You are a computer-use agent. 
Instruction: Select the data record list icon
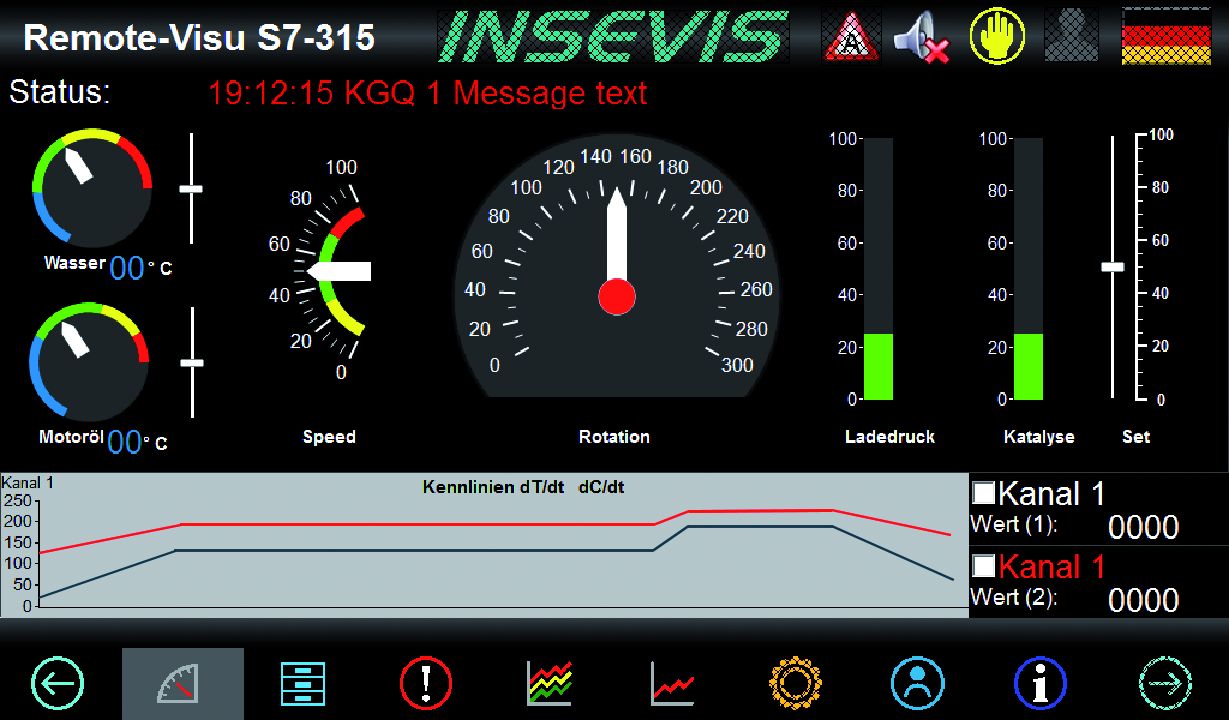(x=302, y=681)
